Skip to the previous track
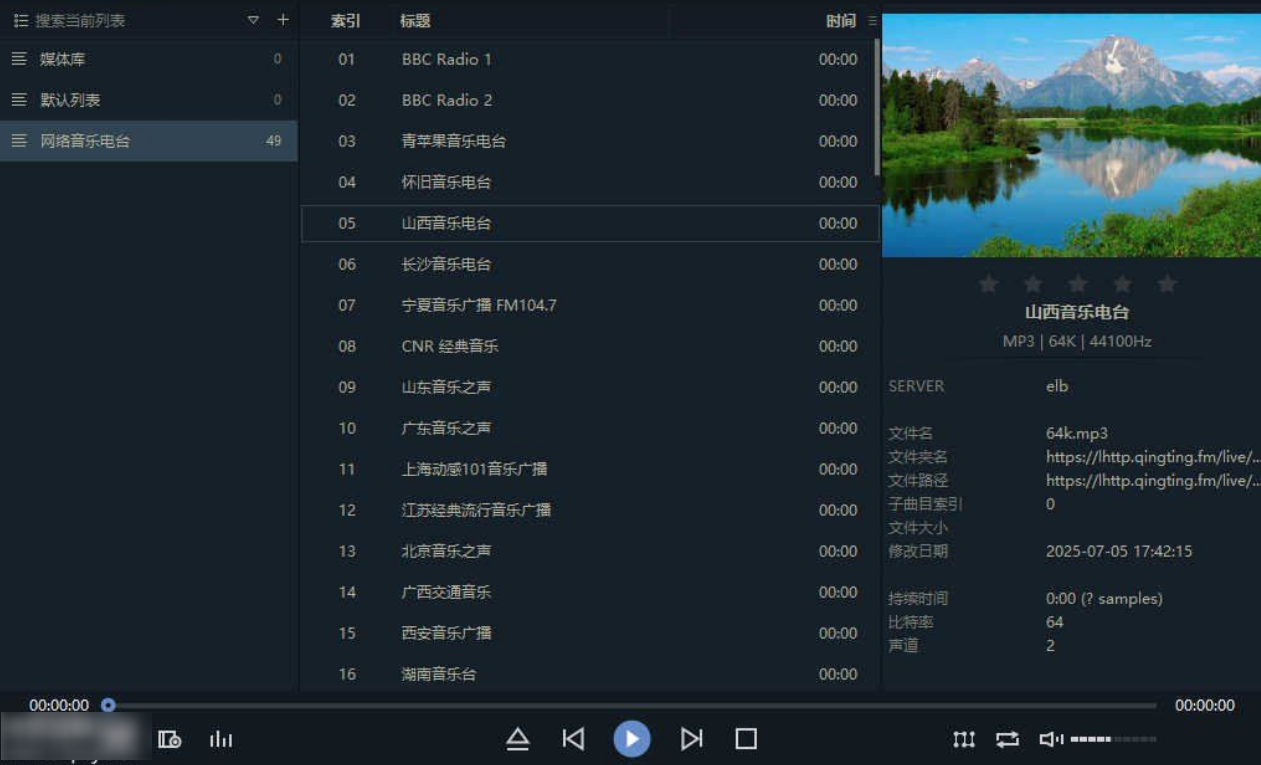1261x765 pixels. coord(573,739)
